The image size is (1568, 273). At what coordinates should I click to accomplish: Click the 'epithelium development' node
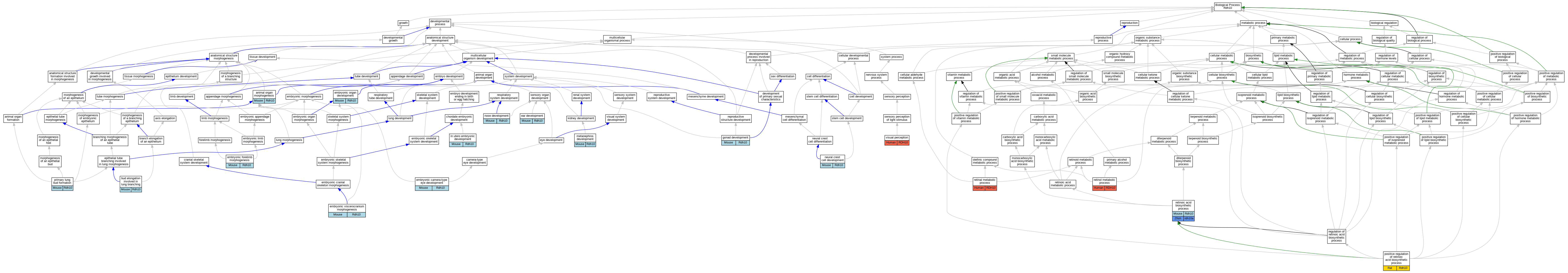tap(181, 77)
